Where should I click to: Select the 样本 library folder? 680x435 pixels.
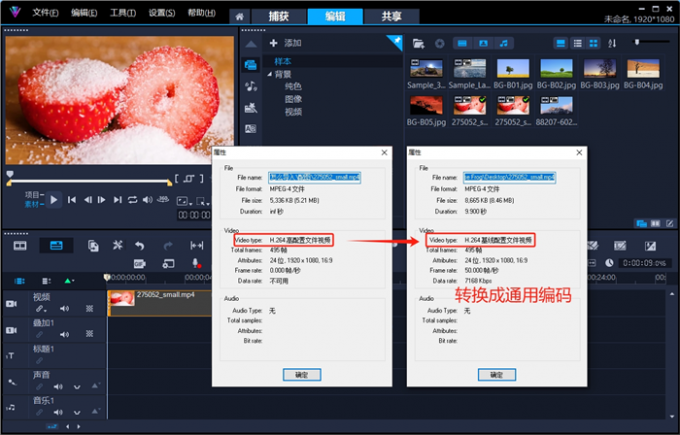coord(283,61)
